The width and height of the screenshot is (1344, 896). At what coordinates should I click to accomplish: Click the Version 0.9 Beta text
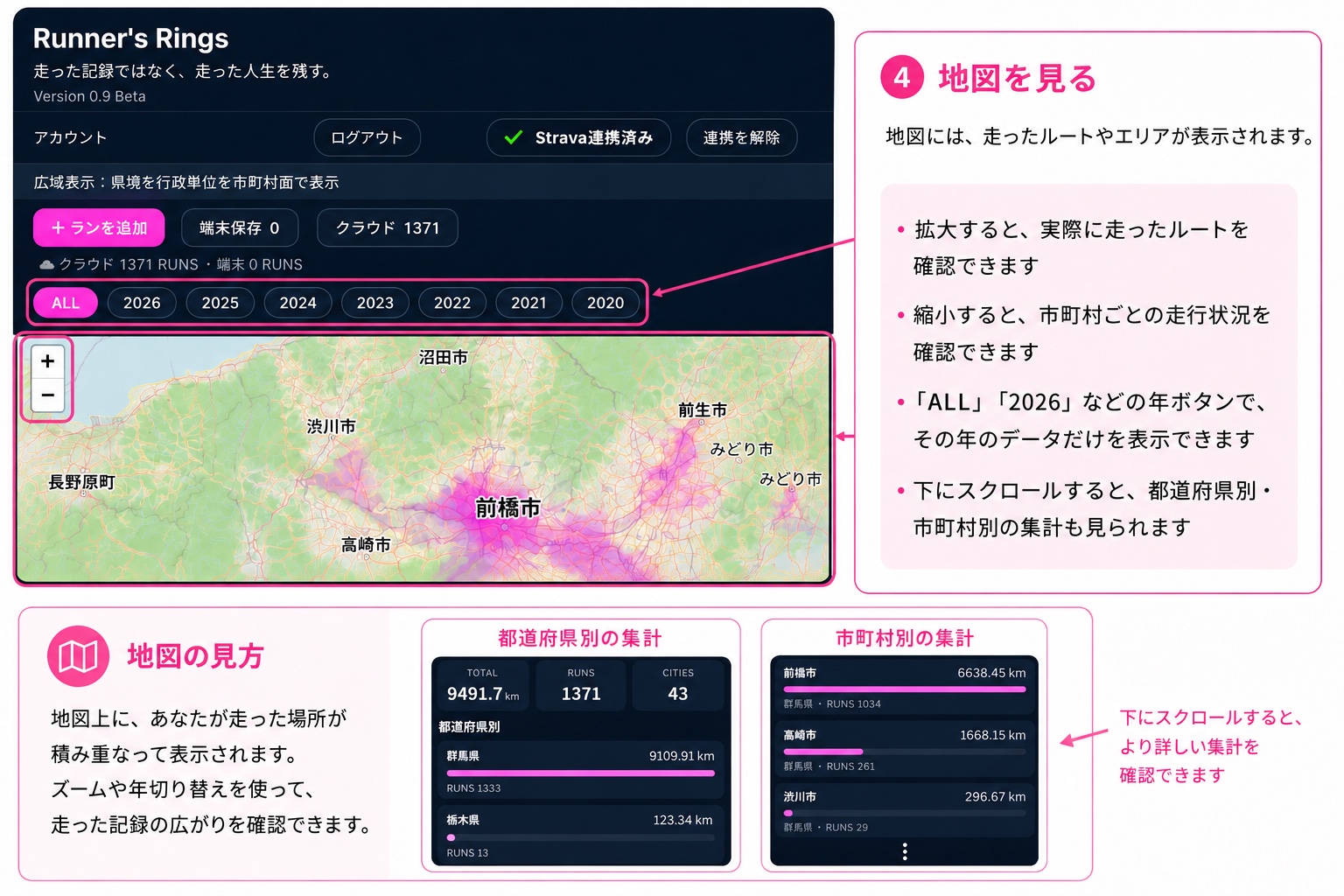coord(89,96)
